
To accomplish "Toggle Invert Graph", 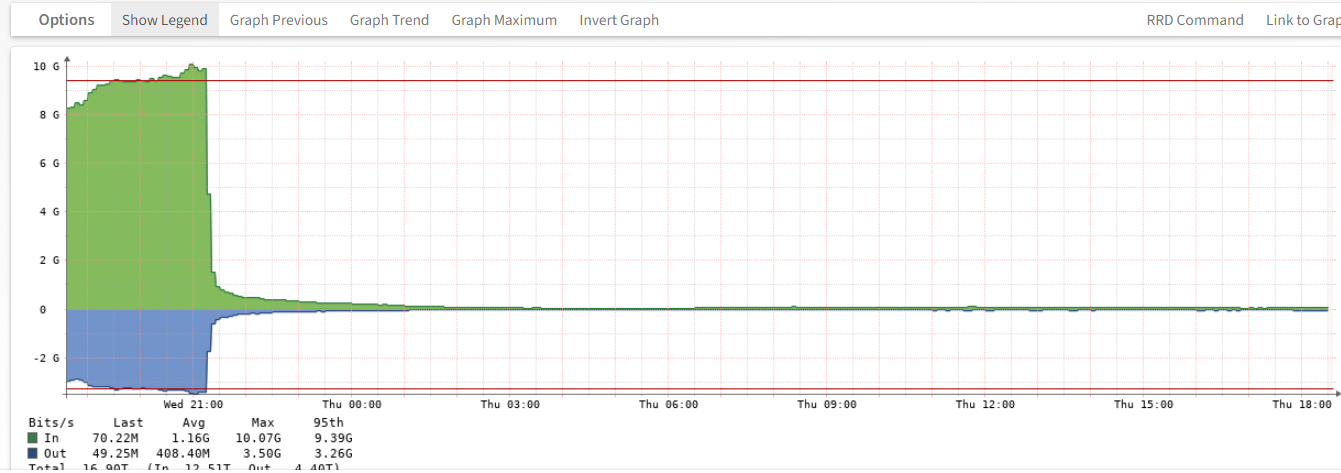I will click(x=619, y=20).
